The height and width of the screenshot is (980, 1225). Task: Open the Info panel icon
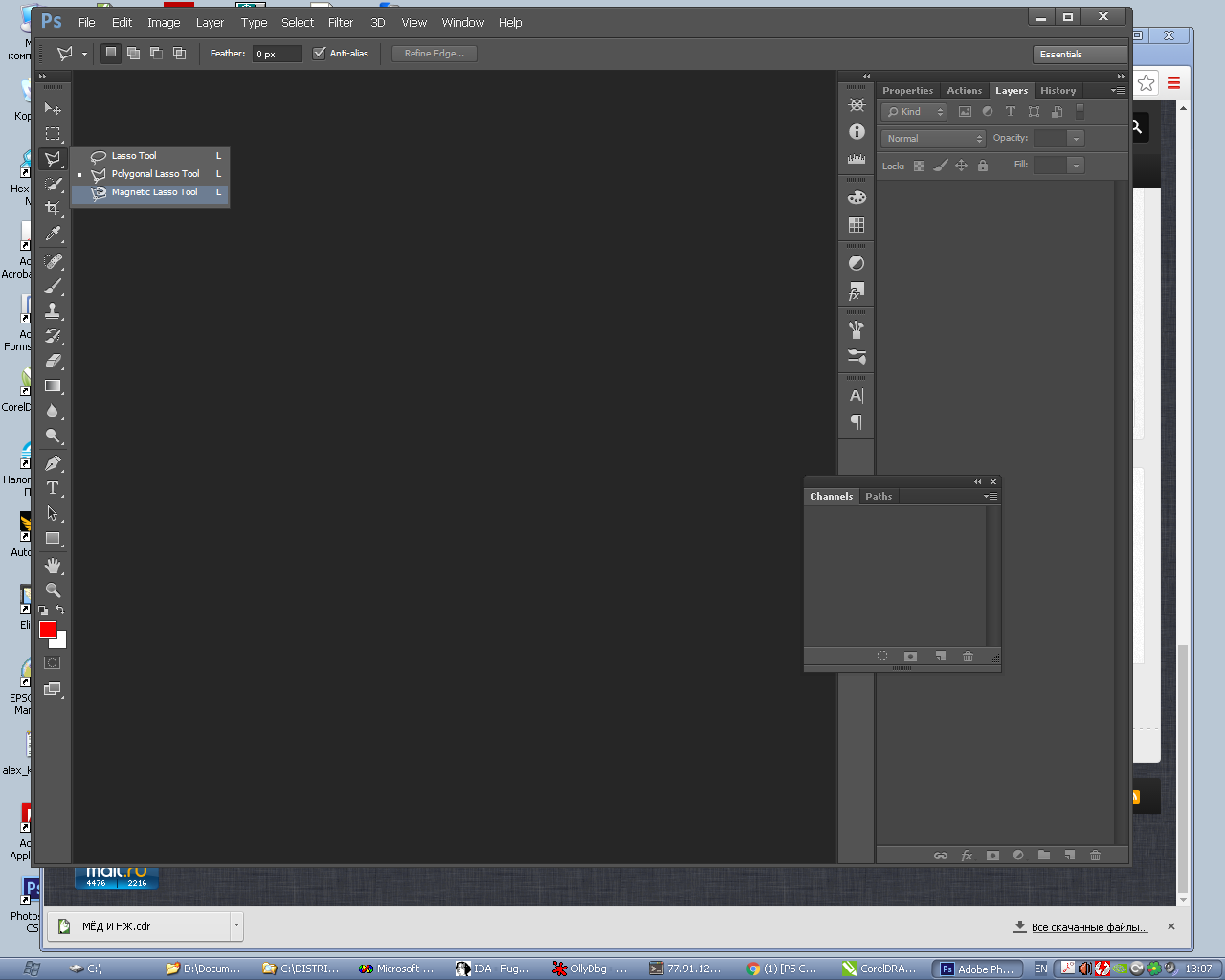(857, 132)
